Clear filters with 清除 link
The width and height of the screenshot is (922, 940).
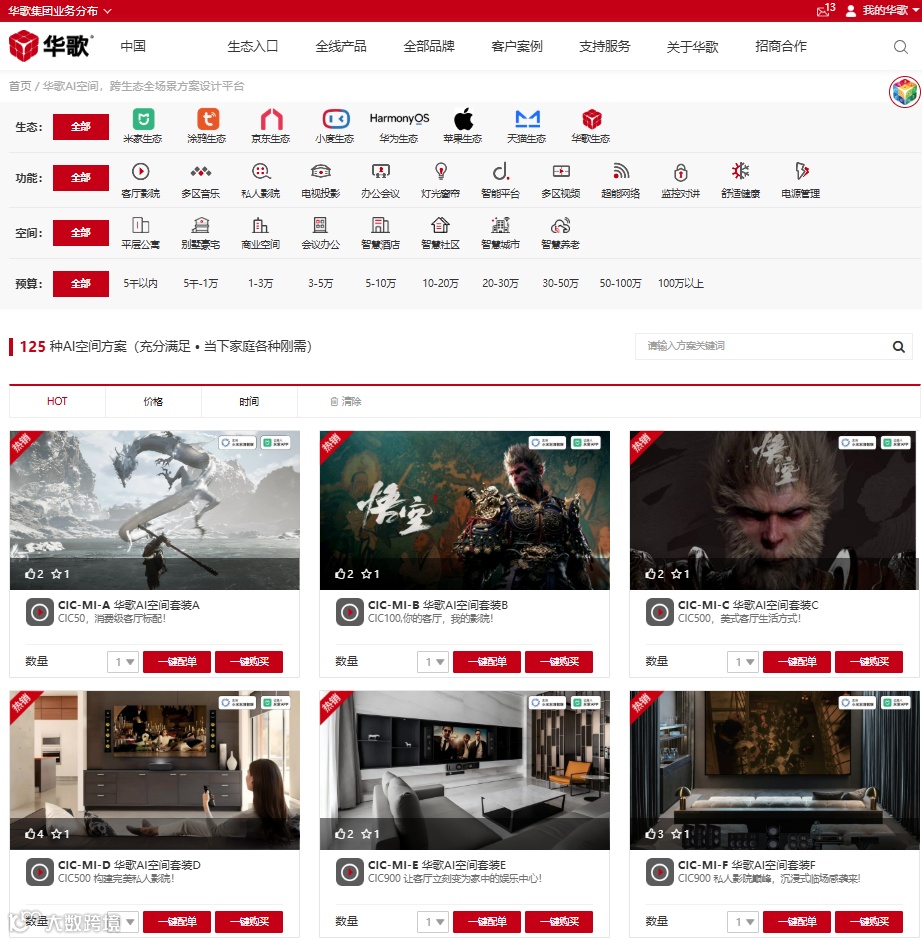click(346, 402)
